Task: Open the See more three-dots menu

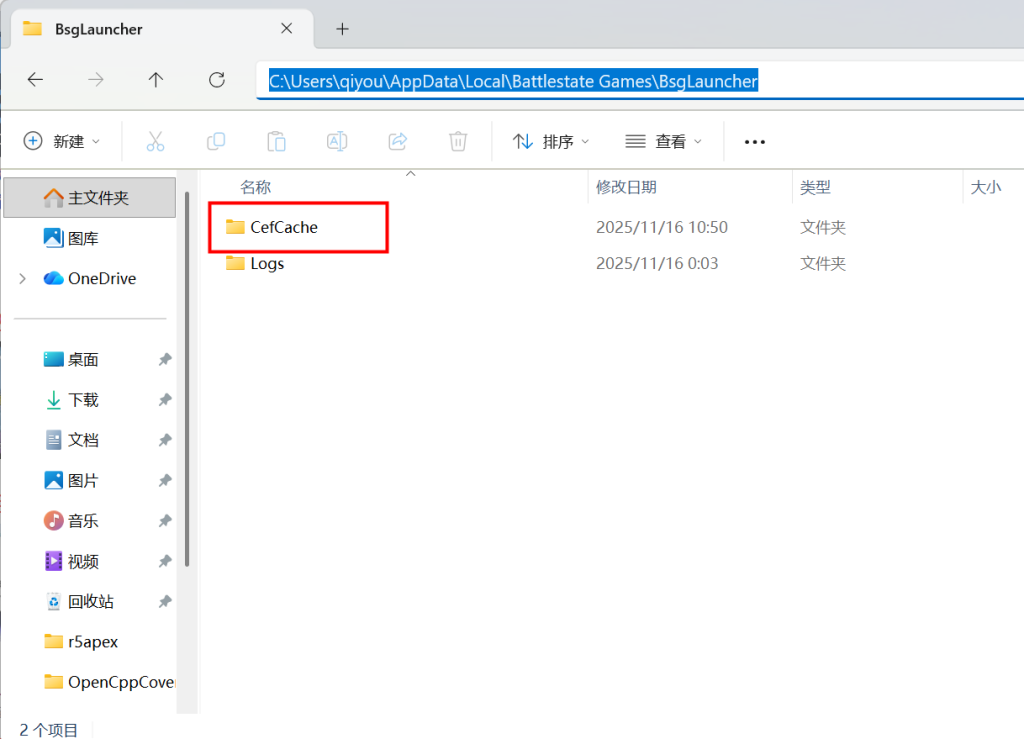Action: tap(755, 141)
